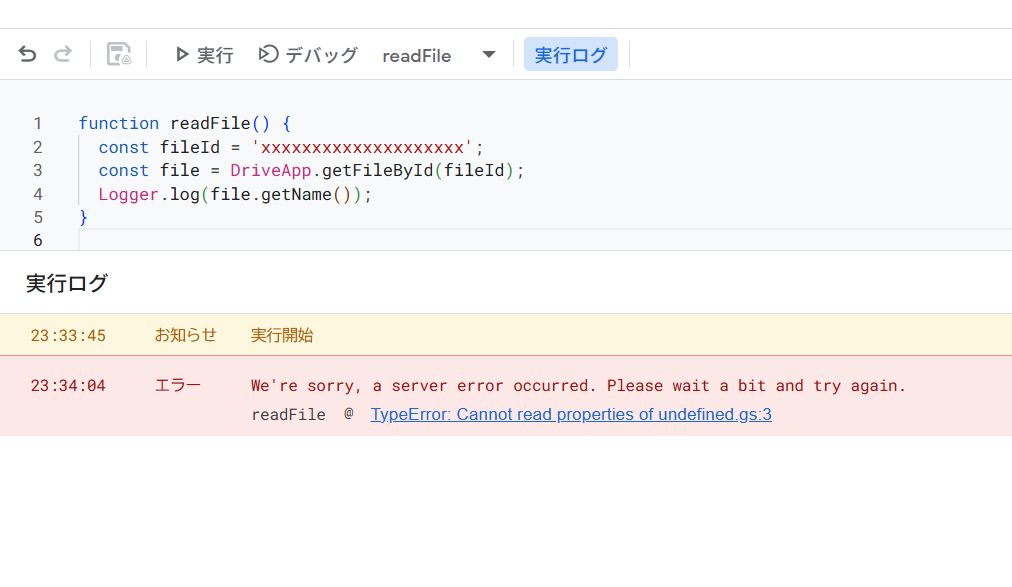The image size is (1012, 587).
Task: Click the redo arrow icon
Action: [63, 55]
